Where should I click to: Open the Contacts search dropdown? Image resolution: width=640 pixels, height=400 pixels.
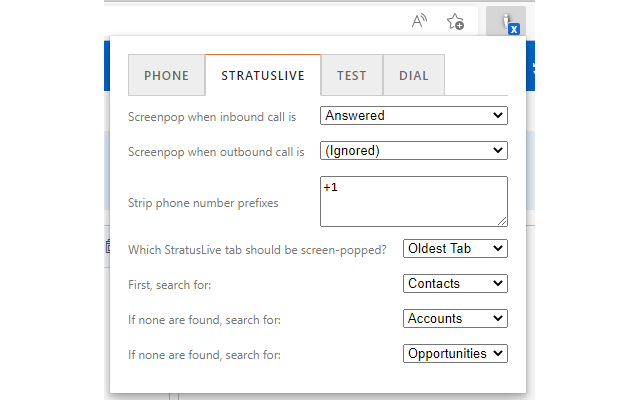click(455, 284)
